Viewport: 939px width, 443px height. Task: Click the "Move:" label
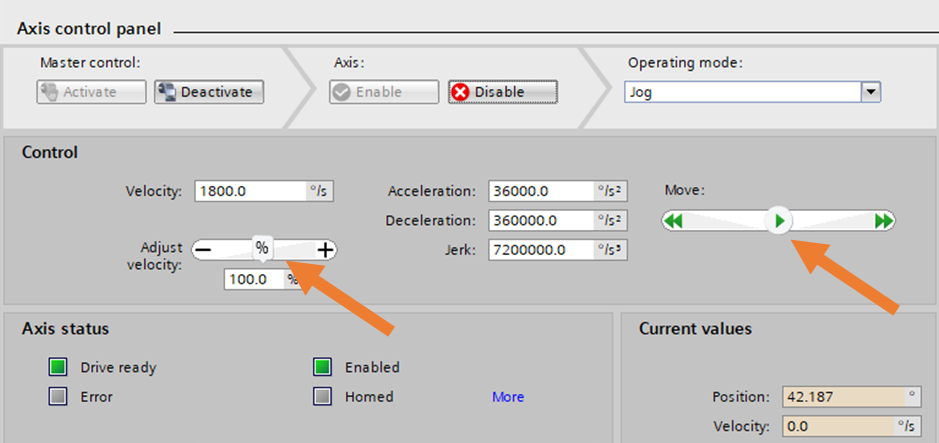pos(685,190)
